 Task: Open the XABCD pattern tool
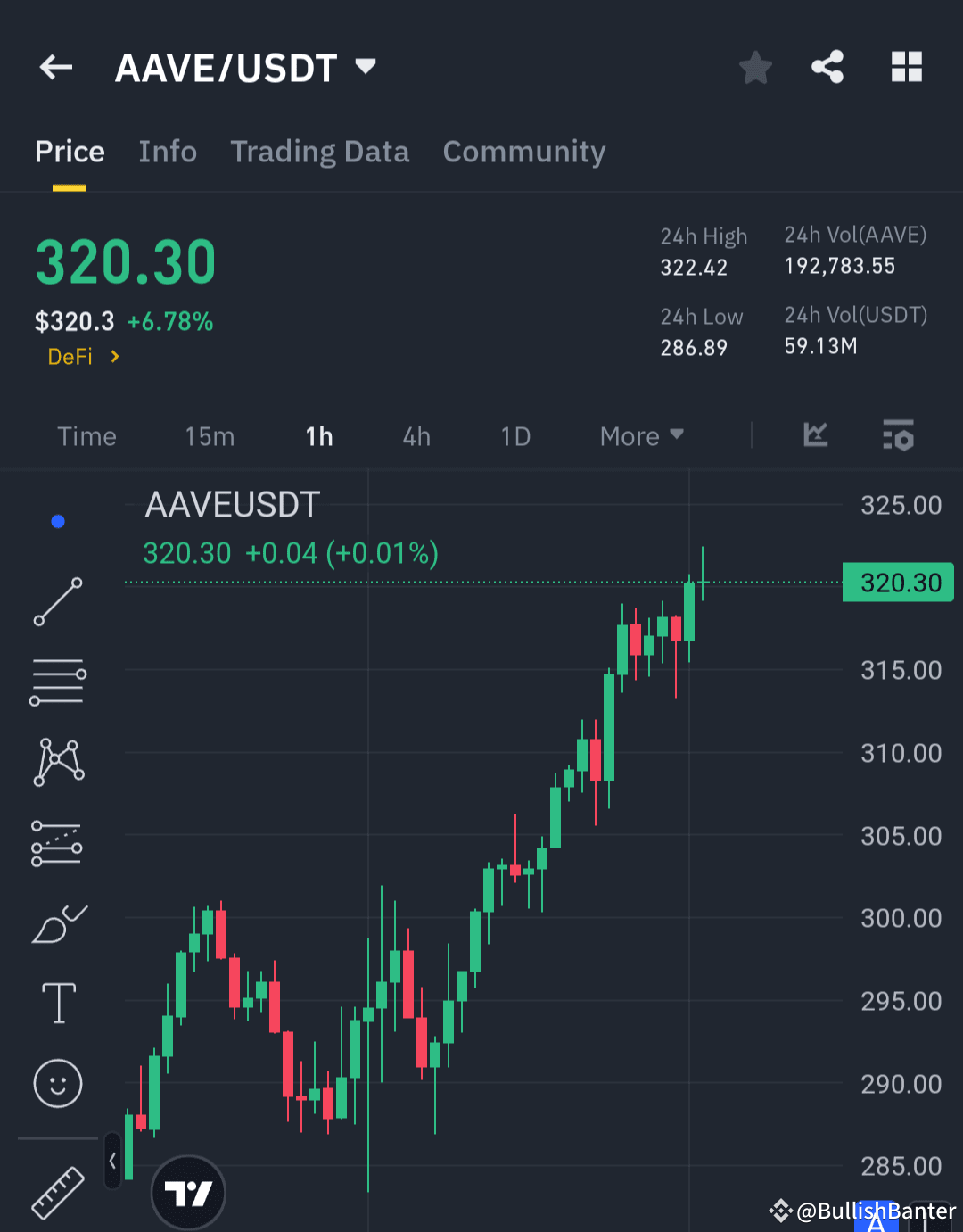coord(57,760)
